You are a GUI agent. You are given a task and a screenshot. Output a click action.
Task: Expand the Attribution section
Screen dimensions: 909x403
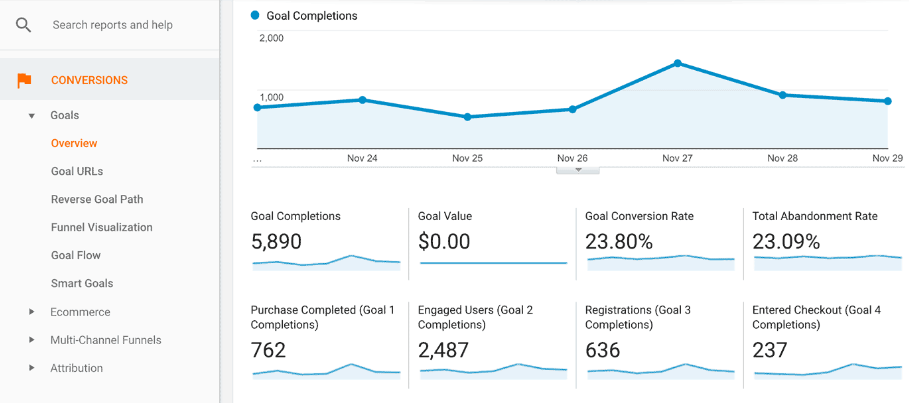pos(32,368)
